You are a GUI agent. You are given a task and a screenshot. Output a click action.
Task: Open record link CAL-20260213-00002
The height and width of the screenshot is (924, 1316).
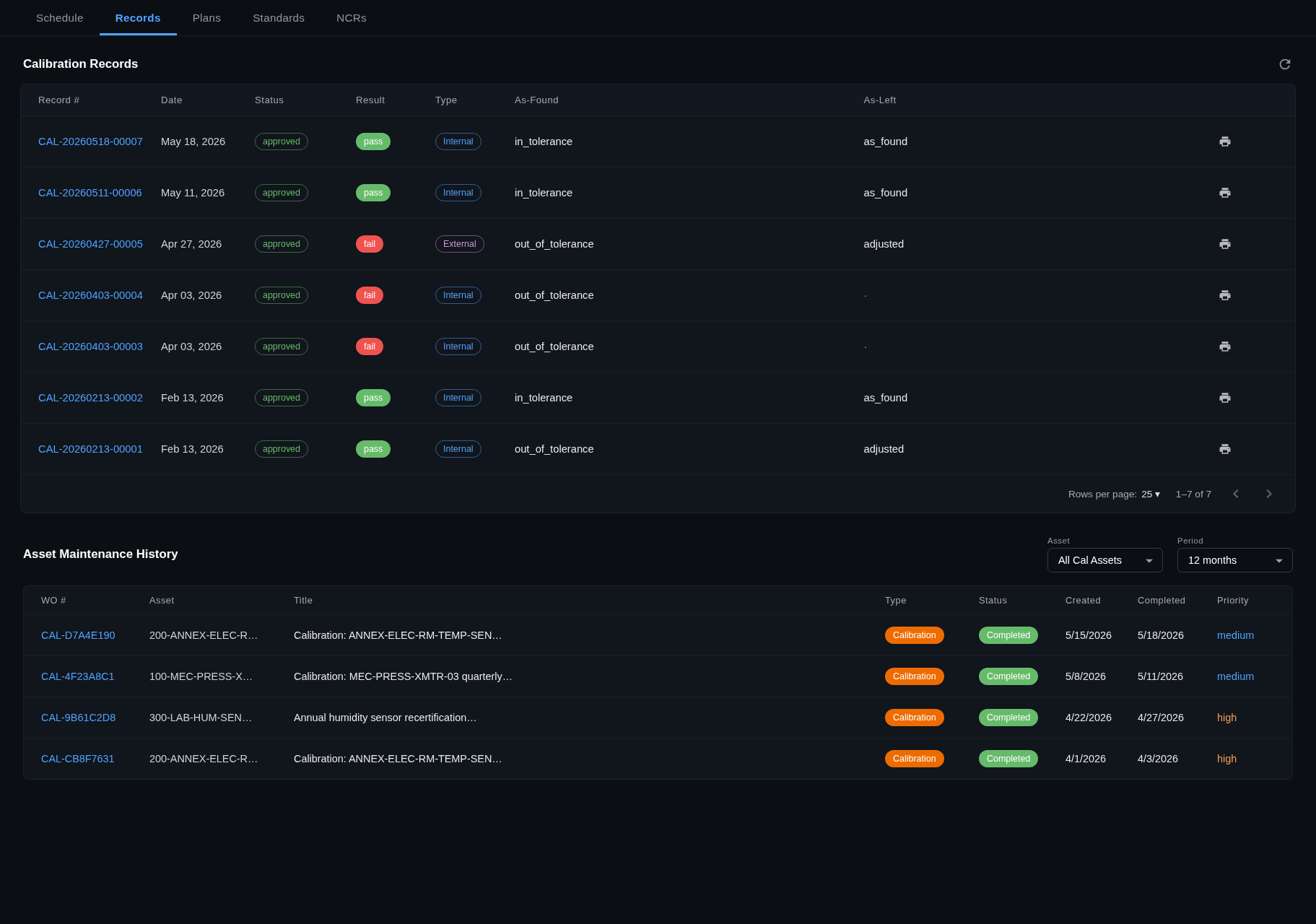(x=90, y=398)
